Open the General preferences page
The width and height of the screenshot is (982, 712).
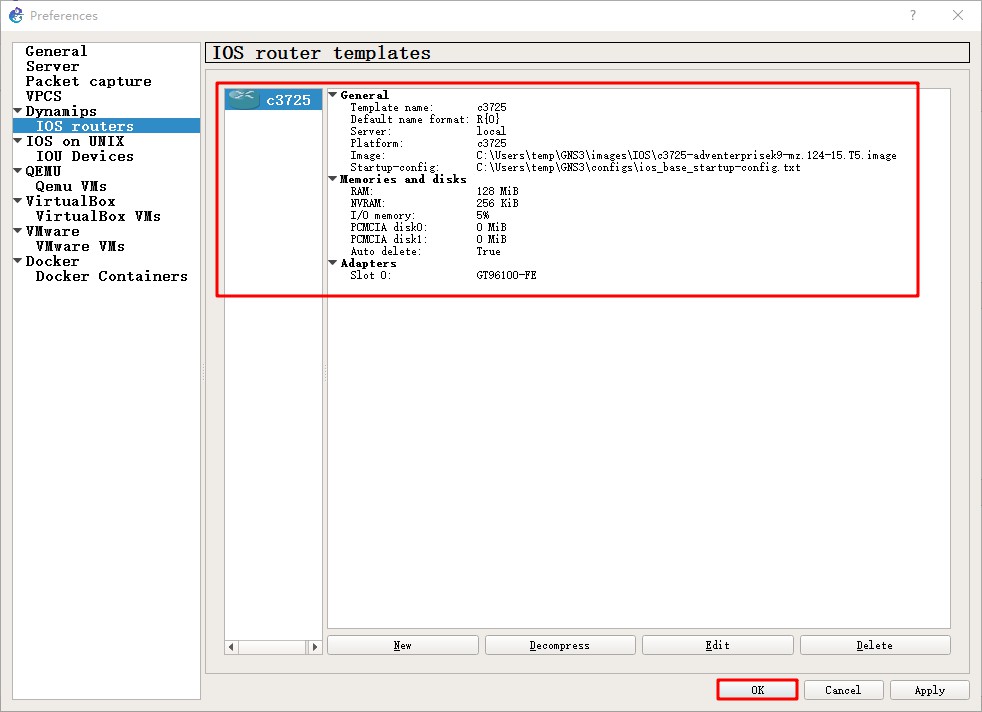pyautogui.click(x=56, y=51)
